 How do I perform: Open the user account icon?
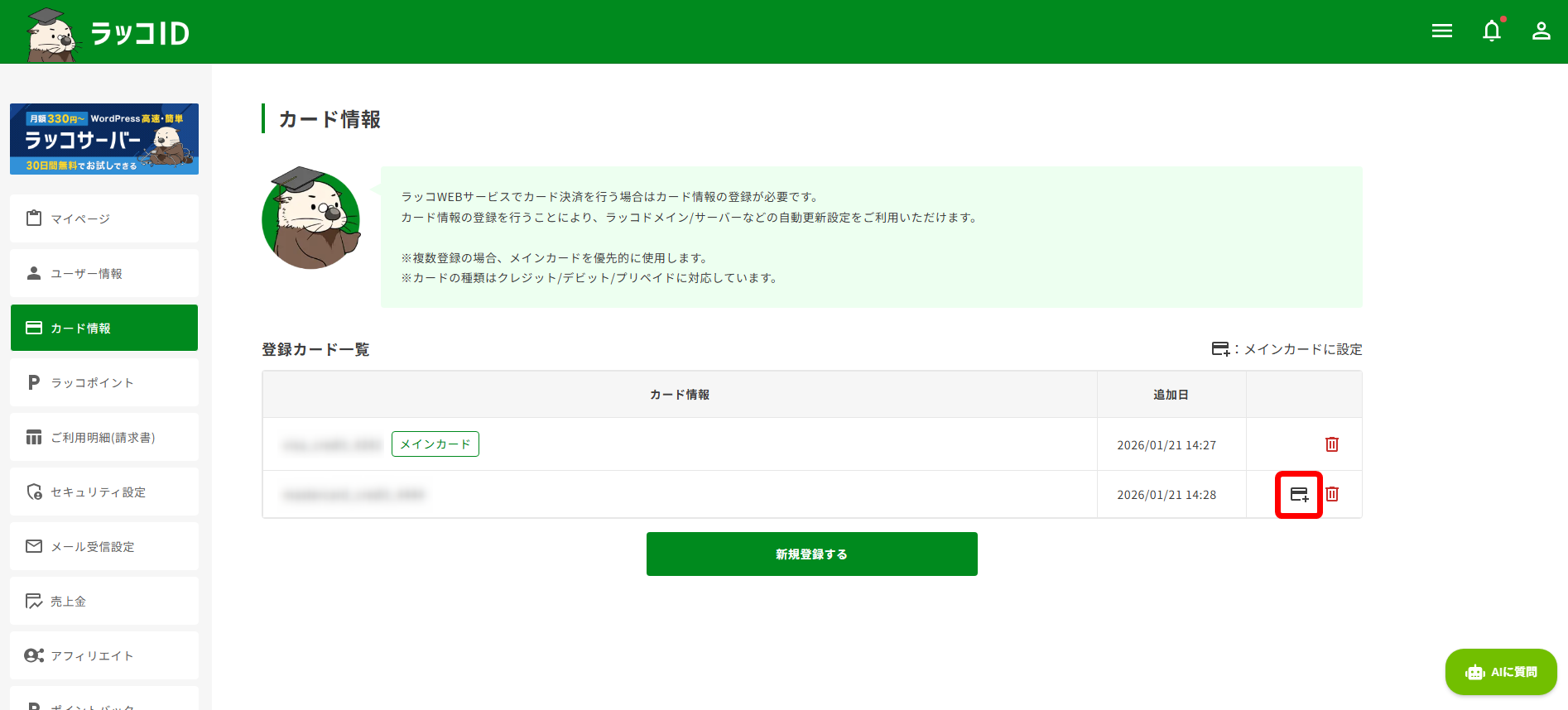coord(1541,31)
